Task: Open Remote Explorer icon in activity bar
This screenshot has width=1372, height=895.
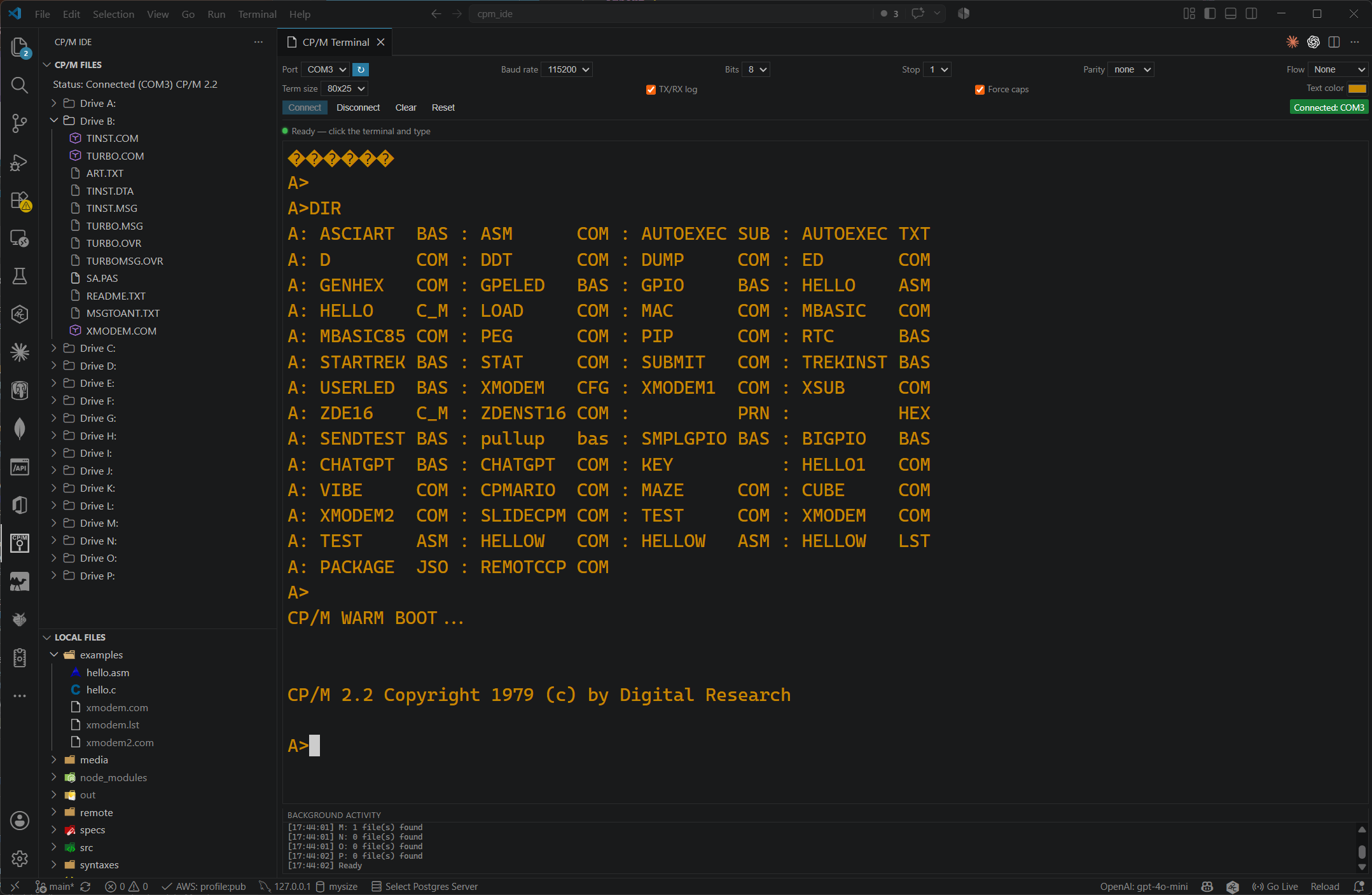Action: point(20,239)
